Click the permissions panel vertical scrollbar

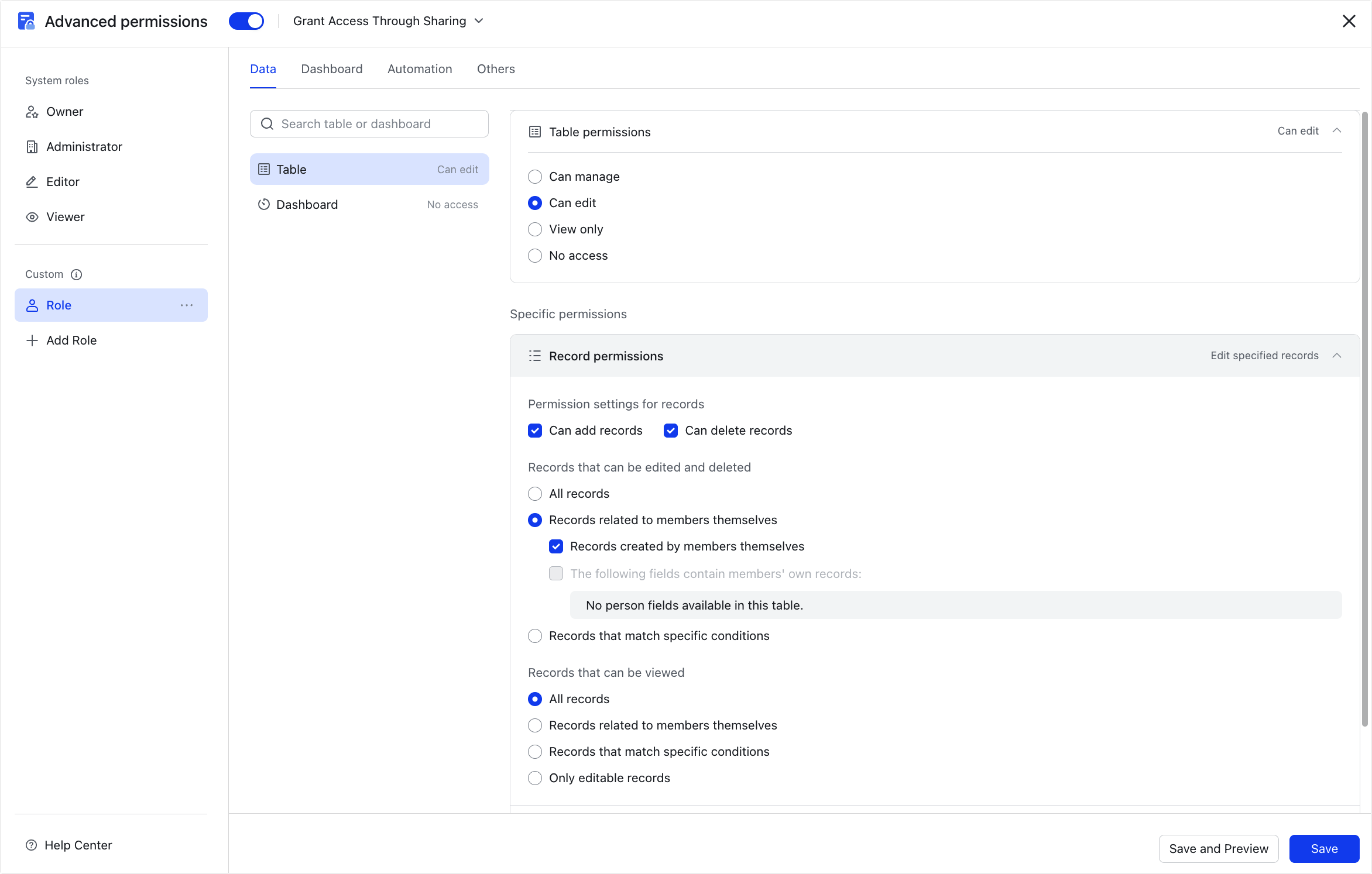[x=1365, y=419]
